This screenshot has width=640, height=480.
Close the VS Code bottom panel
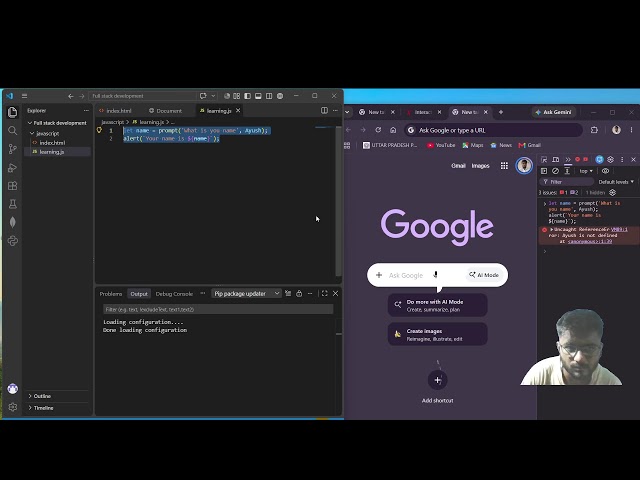[x=336, y=293]
